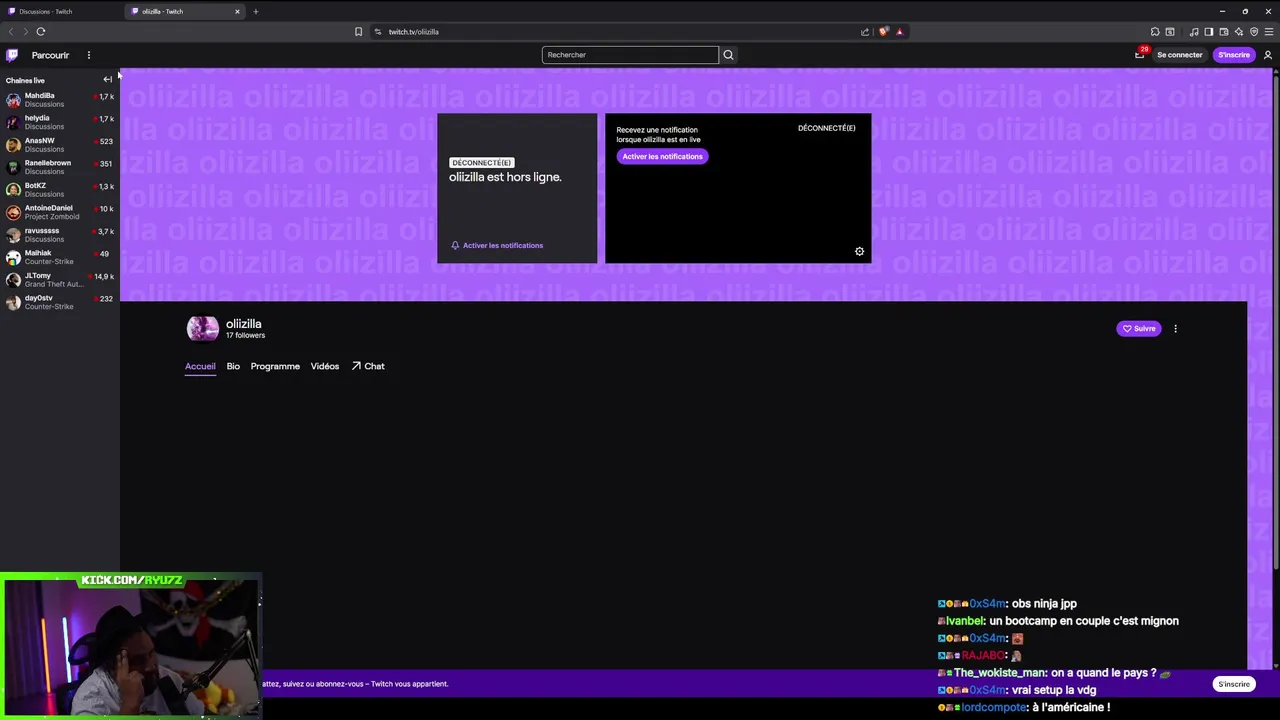This screenshot has height=720, width=1280.
Task: Select the oliizilla - Twitch browser tab
Action: point(185,11)
